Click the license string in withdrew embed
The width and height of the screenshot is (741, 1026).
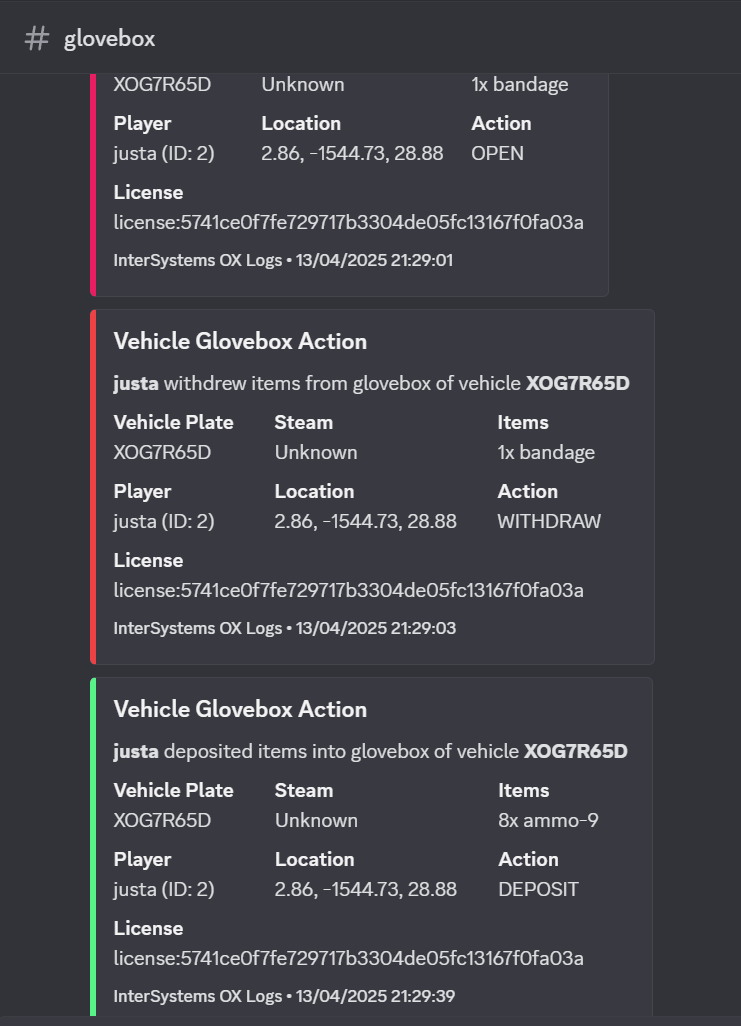[348, 590]
